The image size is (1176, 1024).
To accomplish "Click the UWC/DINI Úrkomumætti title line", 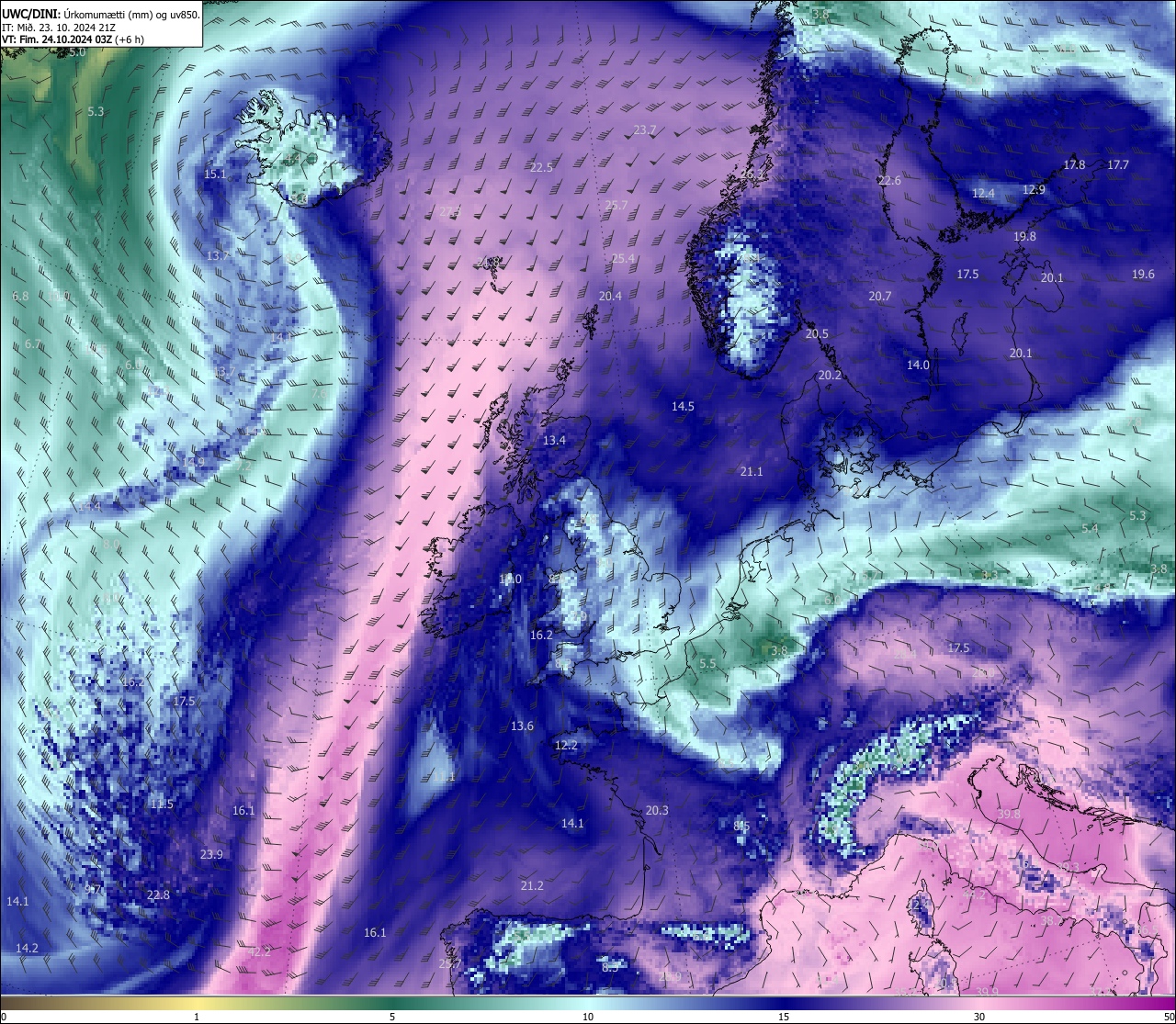I will click(101, 14).
